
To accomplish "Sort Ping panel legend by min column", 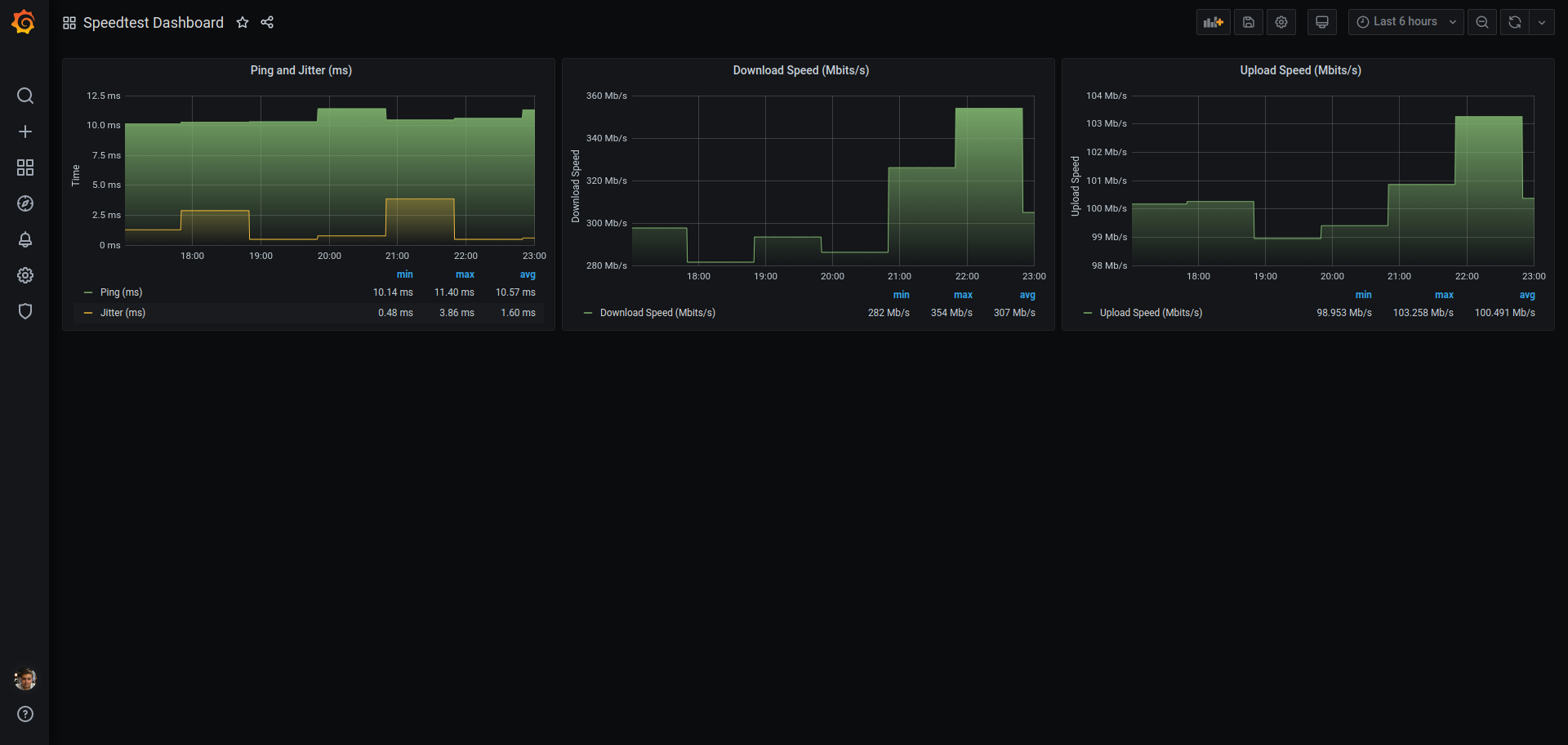I will coord(404,274).
